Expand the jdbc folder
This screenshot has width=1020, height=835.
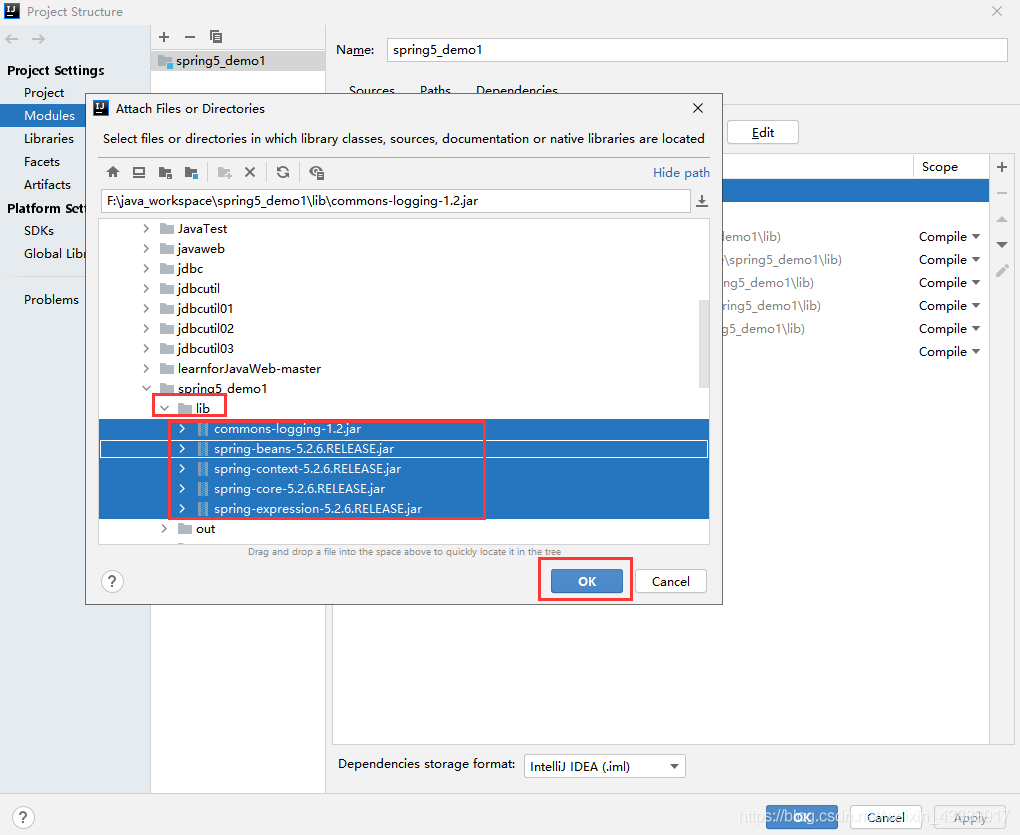click(146, 269)
